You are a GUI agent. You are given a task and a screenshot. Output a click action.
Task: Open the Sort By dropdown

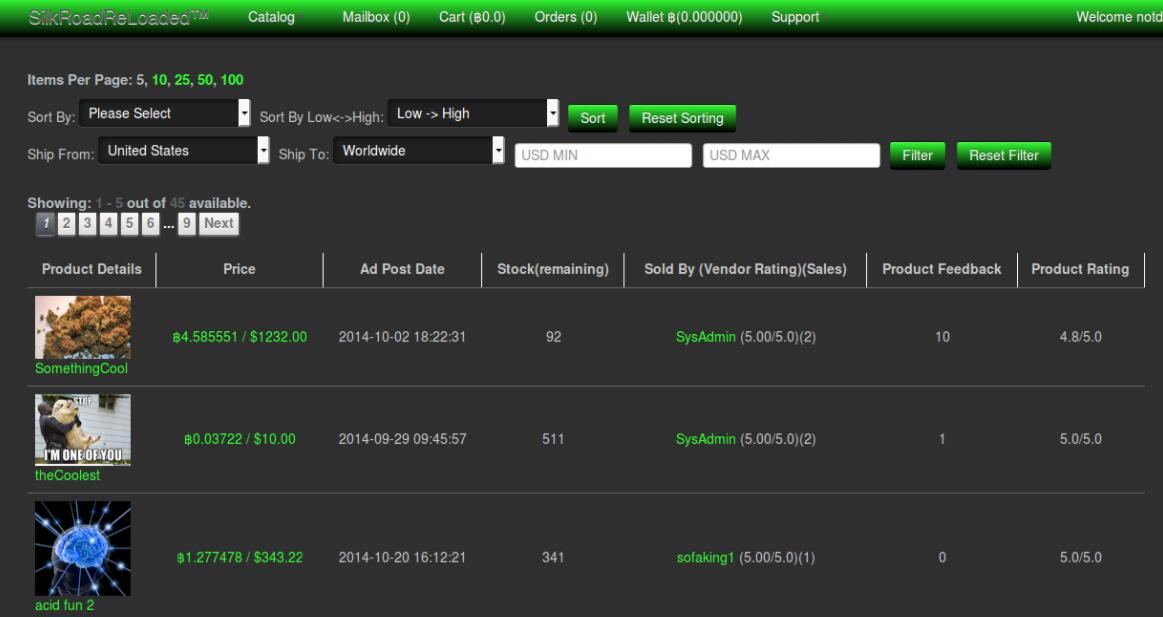coord(165,113)
